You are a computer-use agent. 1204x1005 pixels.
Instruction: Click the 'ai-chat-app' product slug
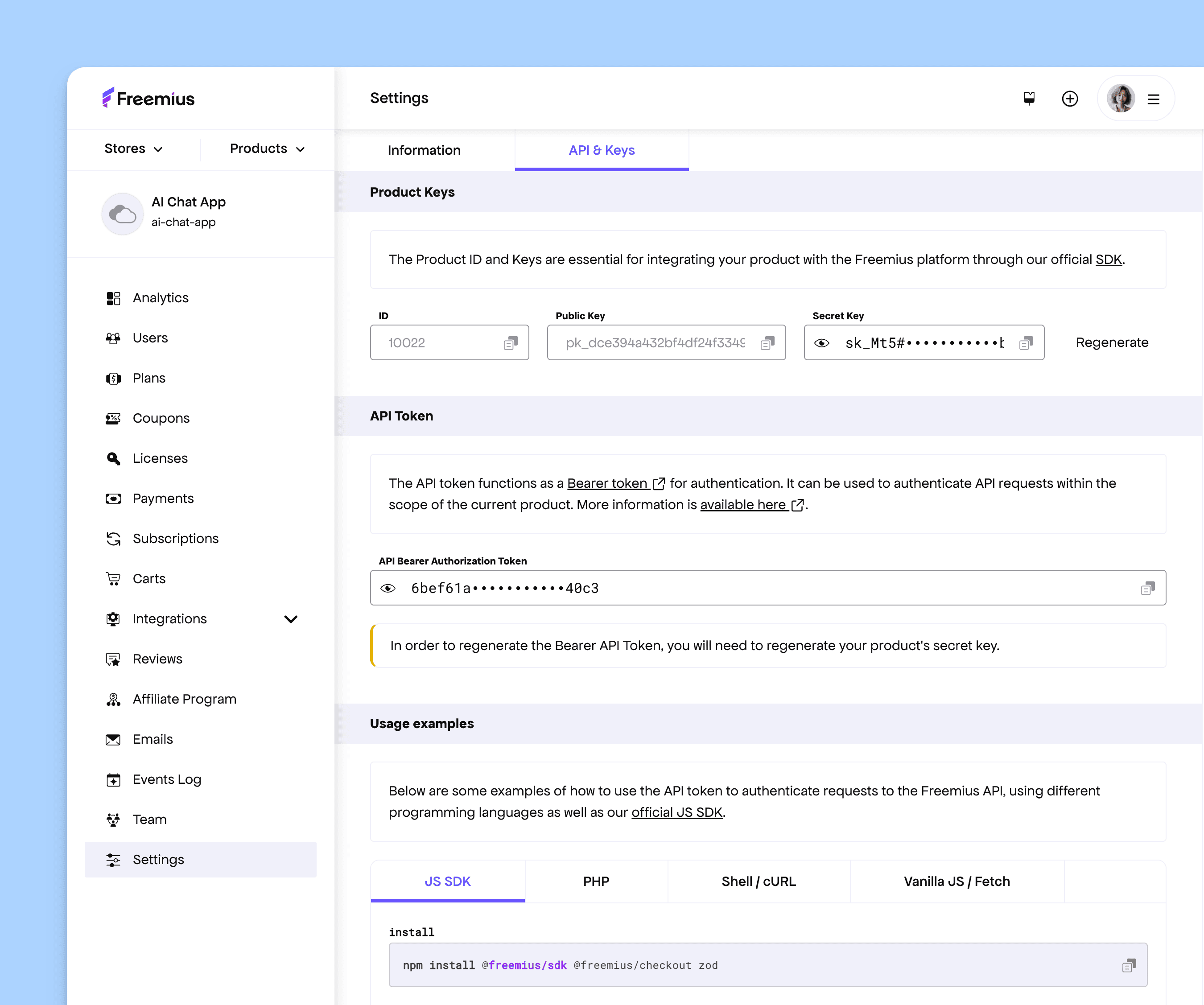click(x=183, y=222)
